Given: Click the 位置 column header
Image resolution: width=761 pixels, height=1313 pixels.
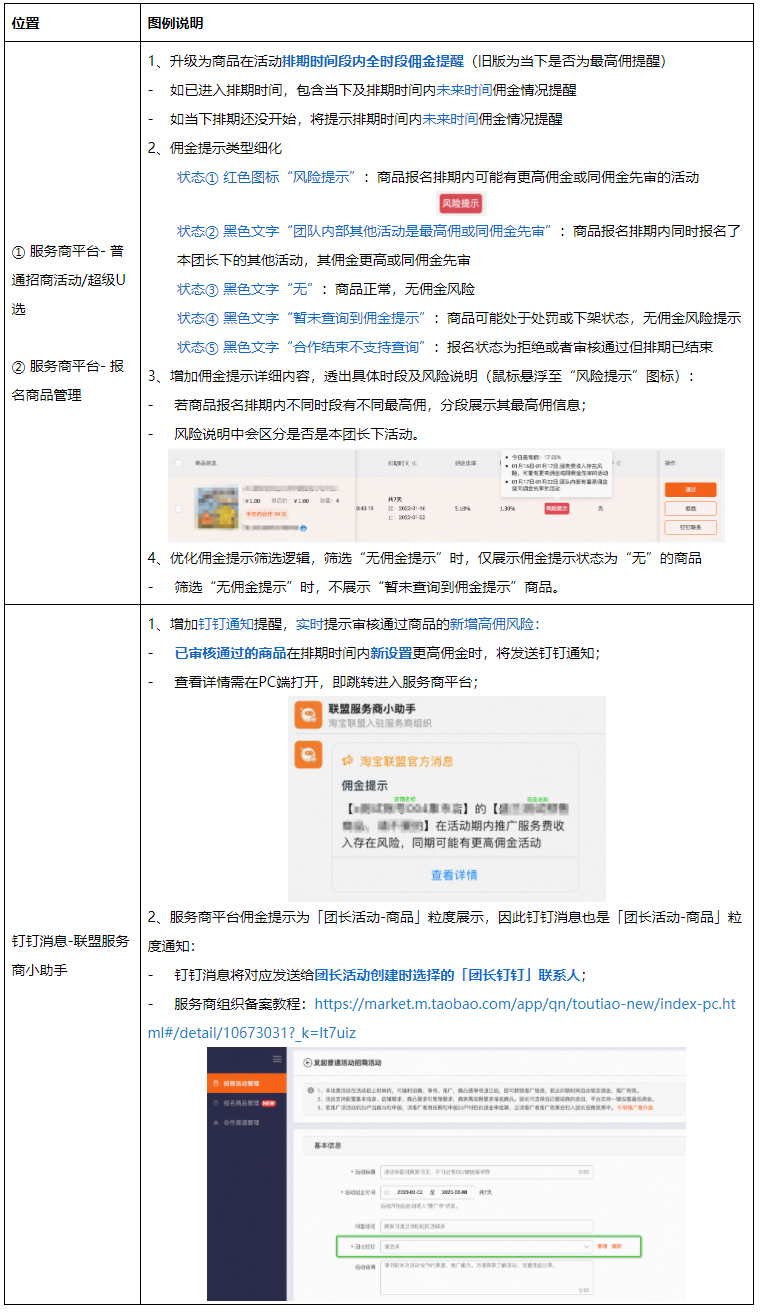Looking at the screenshot, I should coord(26,23).
